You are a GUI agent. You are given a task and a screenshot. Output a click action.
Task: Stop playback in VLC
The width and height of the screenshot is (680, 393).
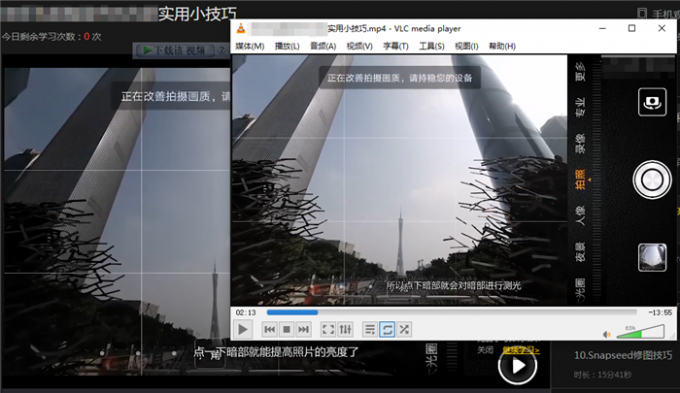pyautogui.click(x=286, y=330)
